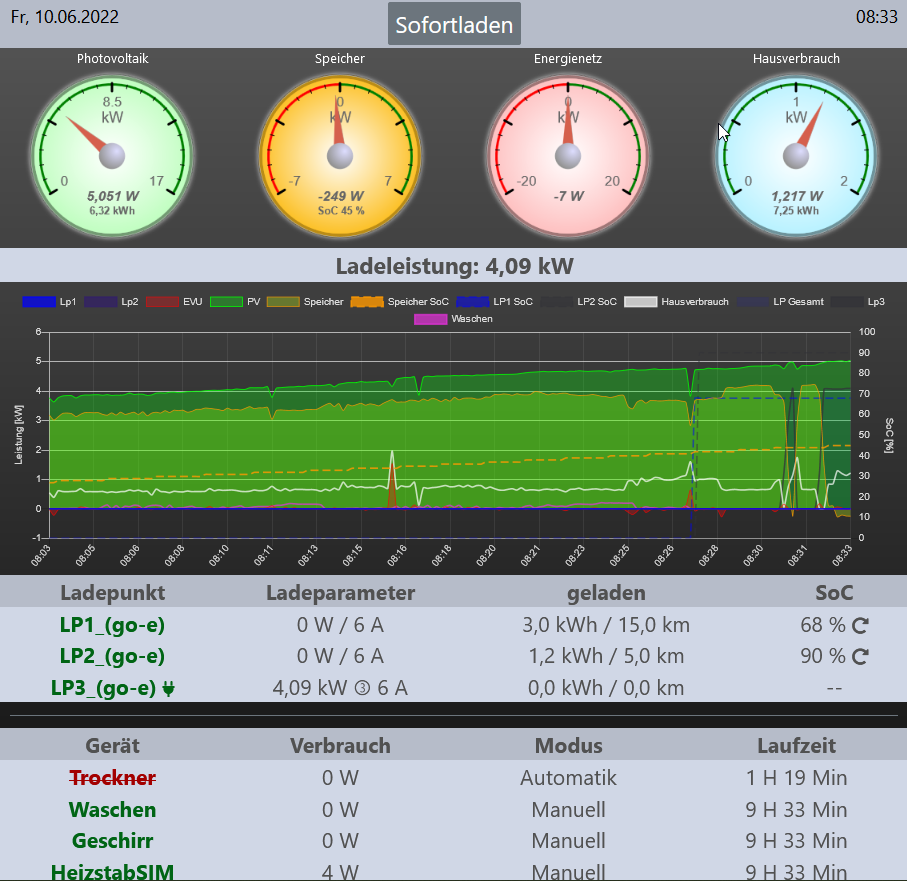Click the Ladeleistung 4,09 kW heading
The height and width of the screenshot is (881, 907).
coord(454,266)
